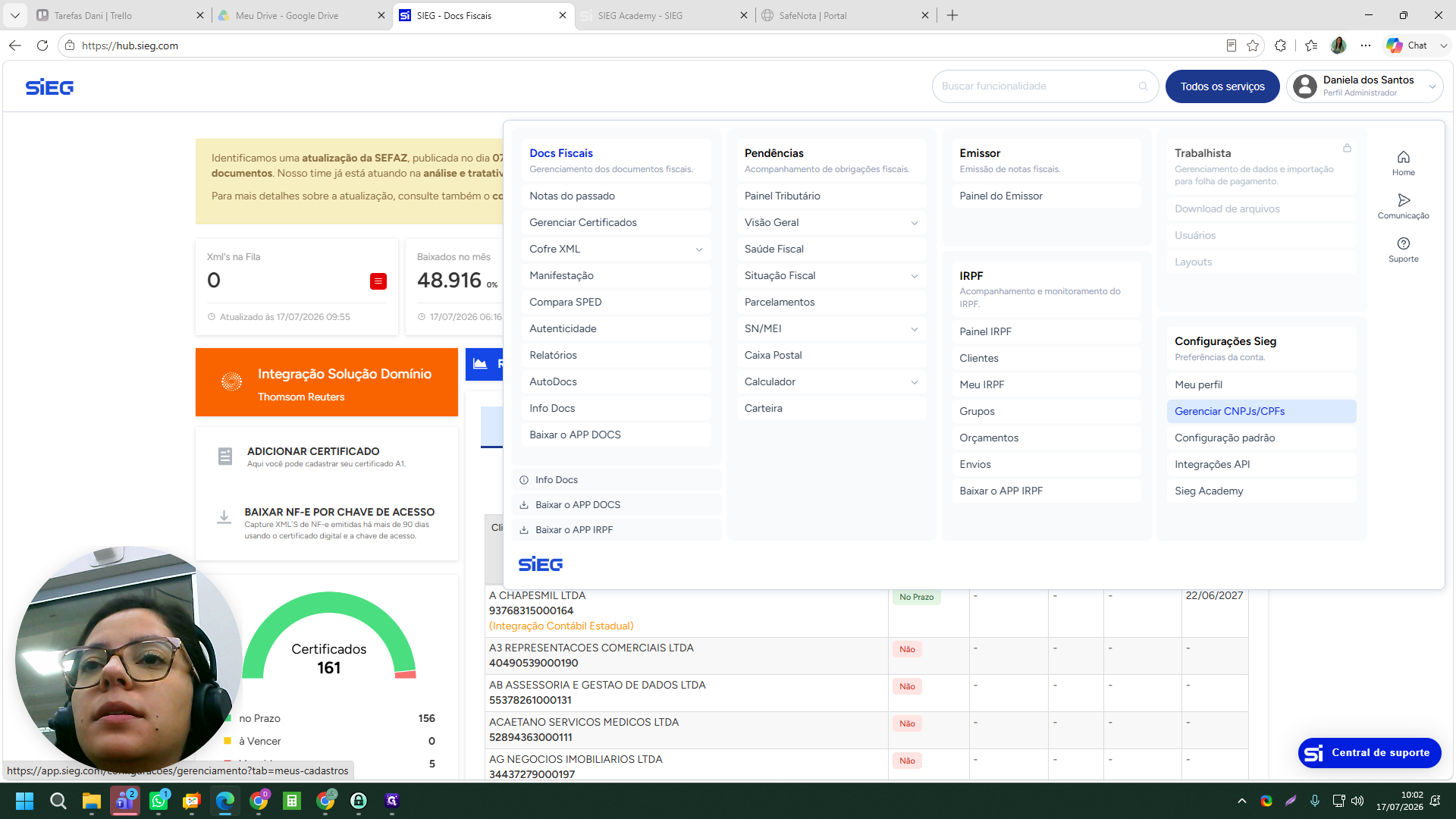Viewport: 1456px width, 819px height.
Task: Open the browser settings and more menu
Action: click(x=1366, y=45)
